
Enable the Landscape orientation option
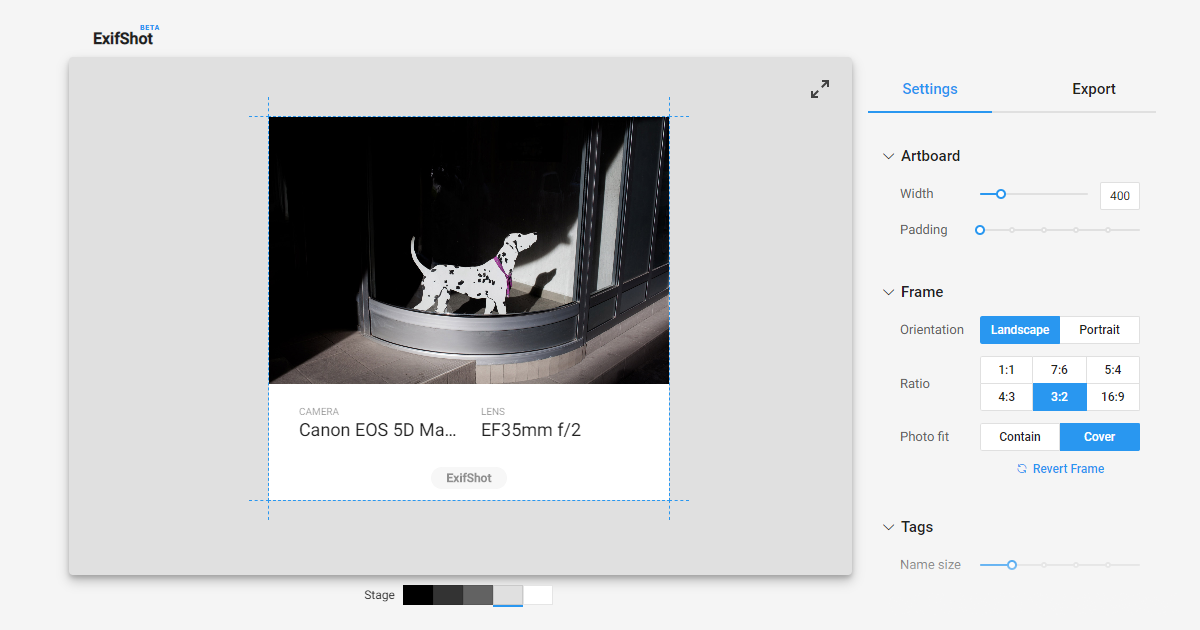[x=1019, y=329]
